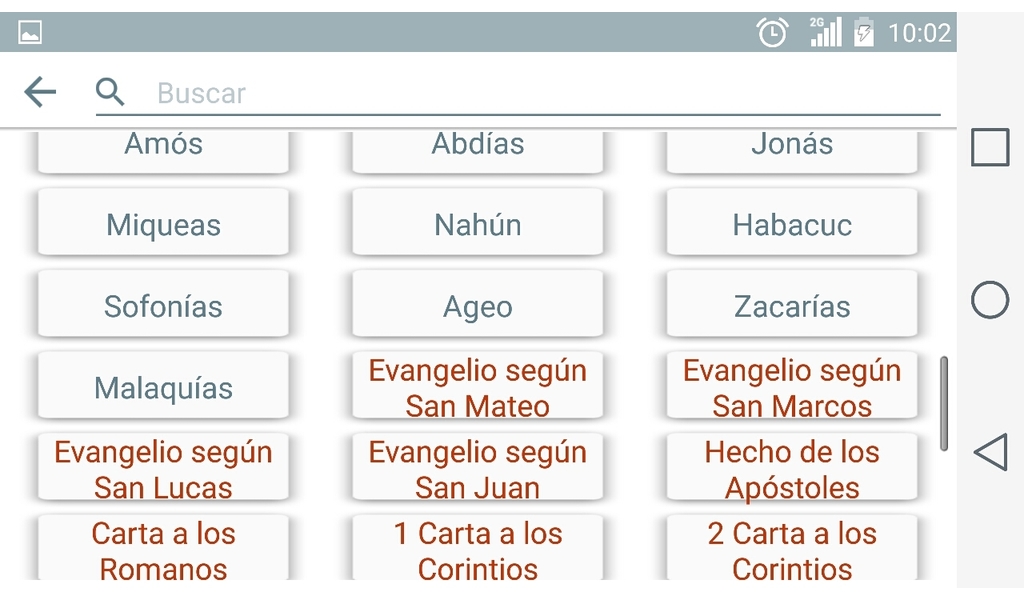The image size is (1024, 600).
Task: Open the book Ageo
Action: 478,306
